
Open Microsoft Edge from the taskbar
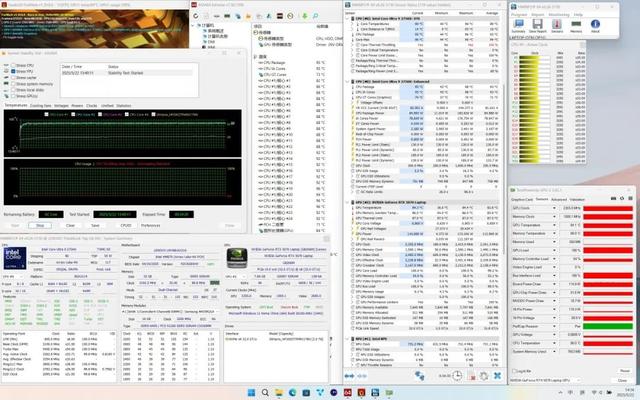[292, 393]
